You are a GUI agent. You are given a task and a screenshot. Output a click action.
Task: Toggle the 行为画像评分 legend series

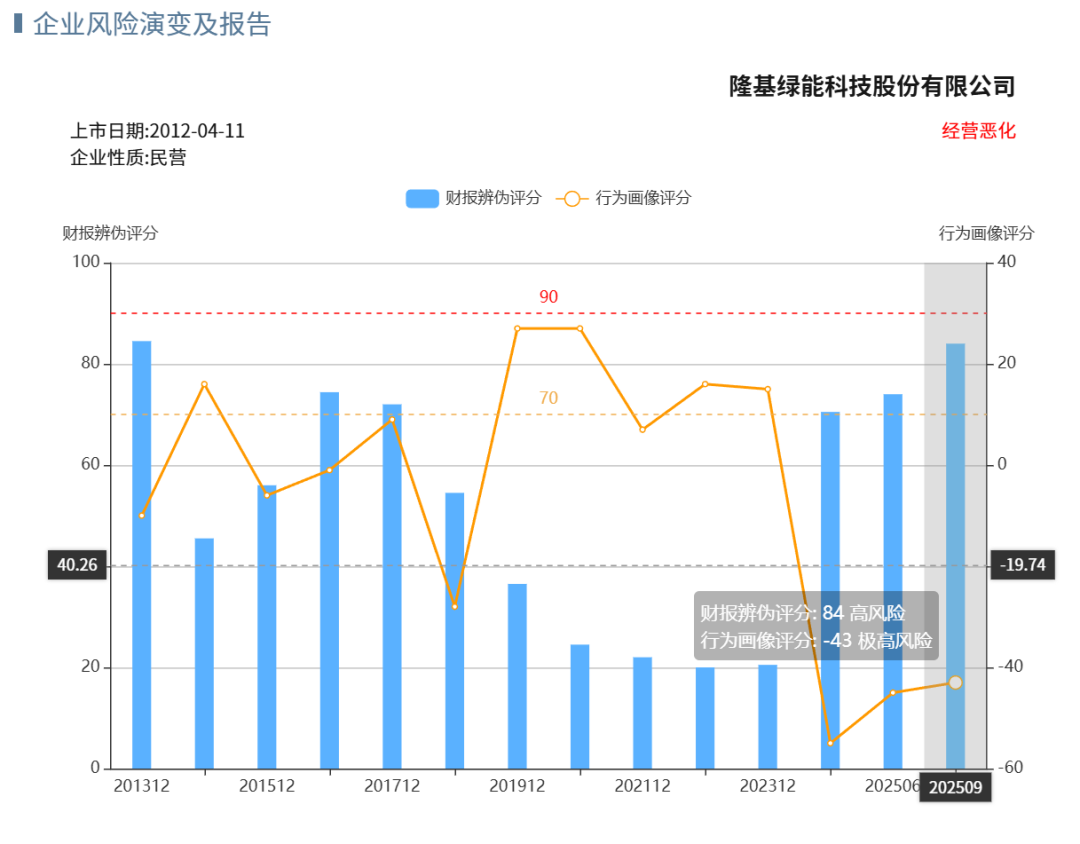tap(624, 198)
